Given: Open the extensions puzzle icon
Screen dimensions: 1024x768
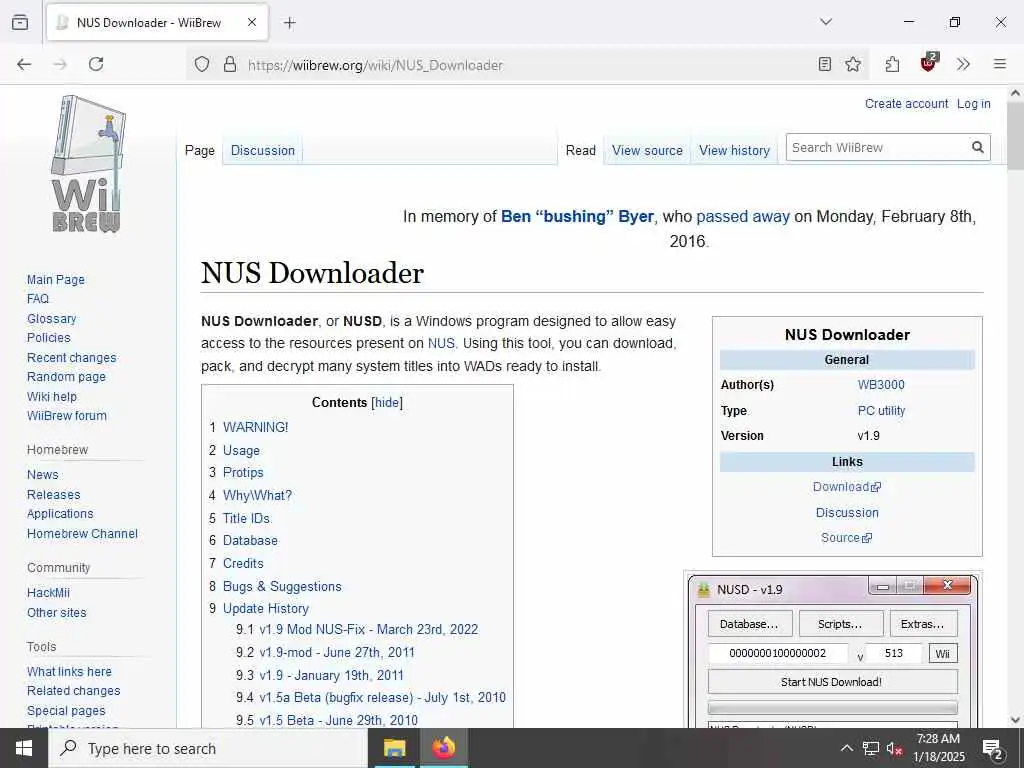Looking at the screenshot, I should [892, 64].
